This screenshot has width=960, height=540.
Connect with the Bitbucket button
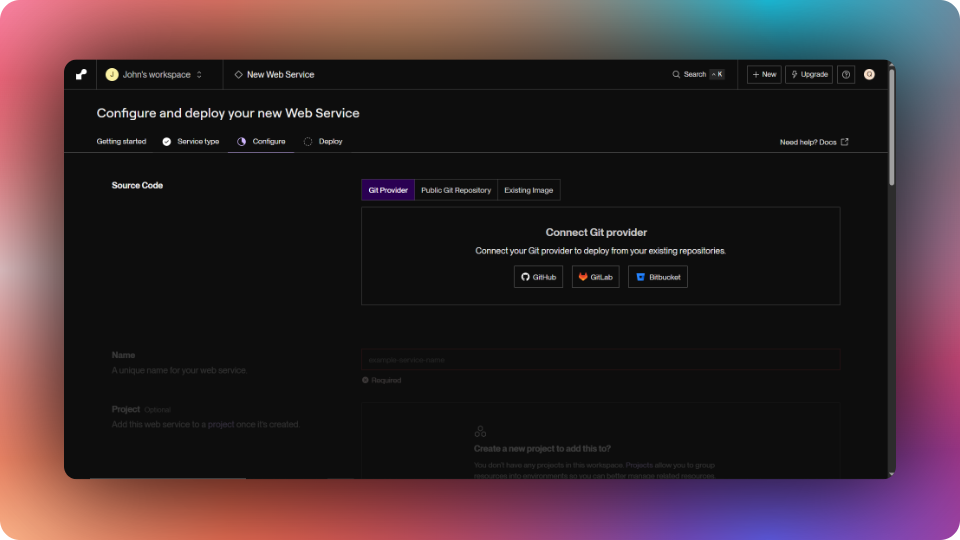(658, 277)
